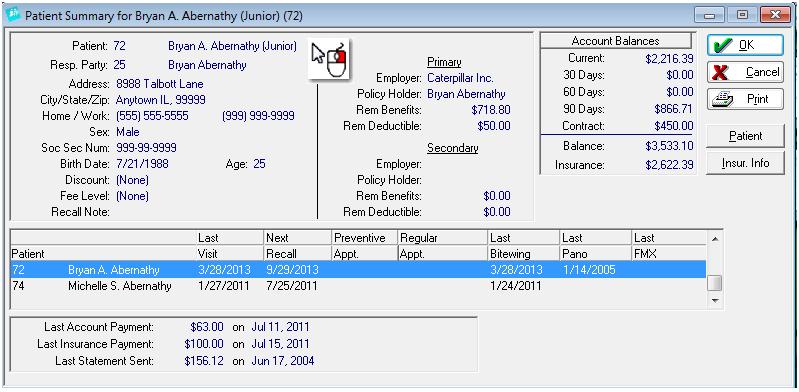Click the 9/29/2013 next recall date

292,270
